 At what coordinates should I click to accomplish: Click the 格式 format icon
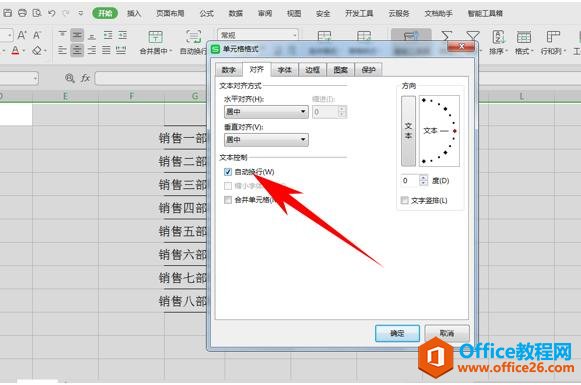tap(524, 37)
